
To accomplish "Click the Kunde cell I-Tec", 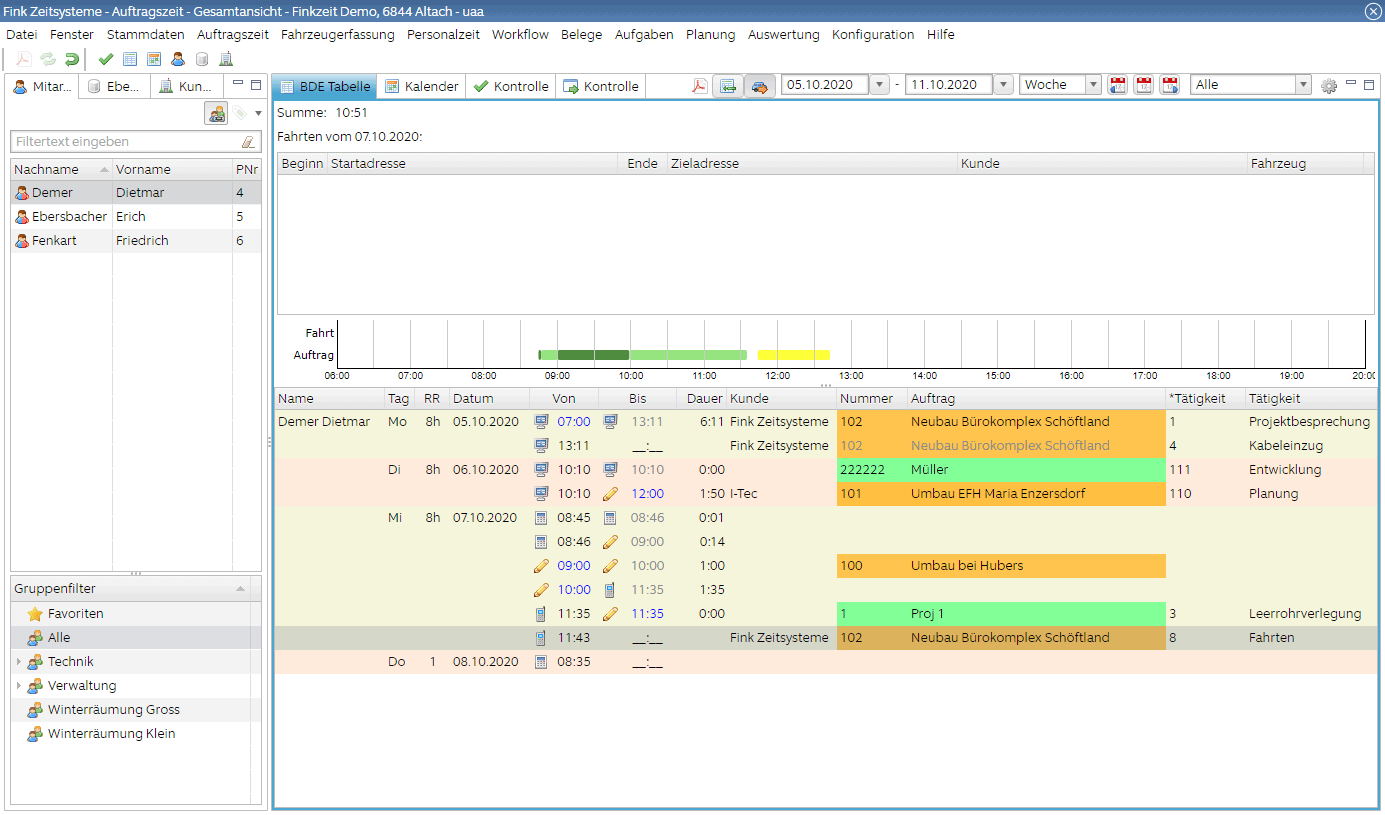I will (782, 494).
